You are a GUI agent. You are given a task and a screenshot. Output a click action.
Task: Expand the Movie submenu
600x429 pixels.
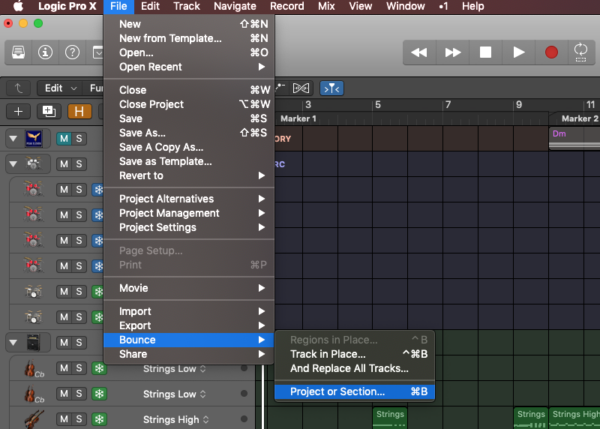[189, 288]
